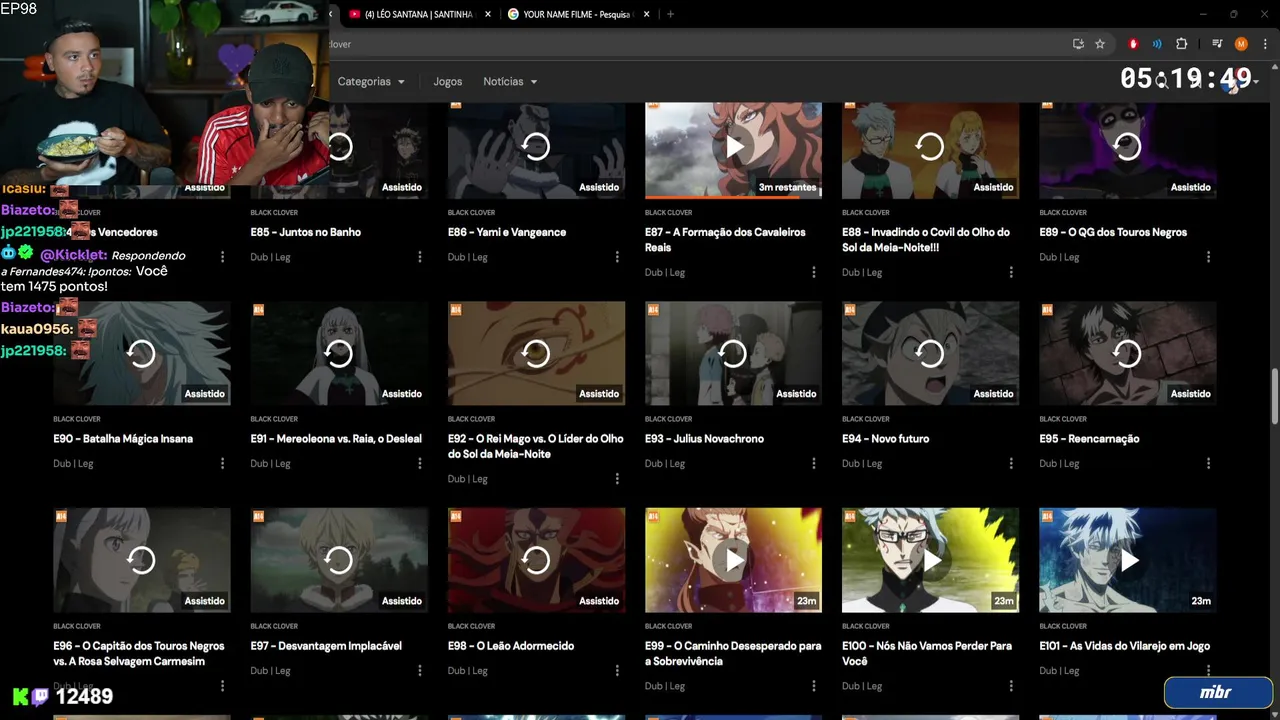
Task: Replay episode E90 Batalha Mágica Insana
Action: pyautogui.click(x=142, y=353)
